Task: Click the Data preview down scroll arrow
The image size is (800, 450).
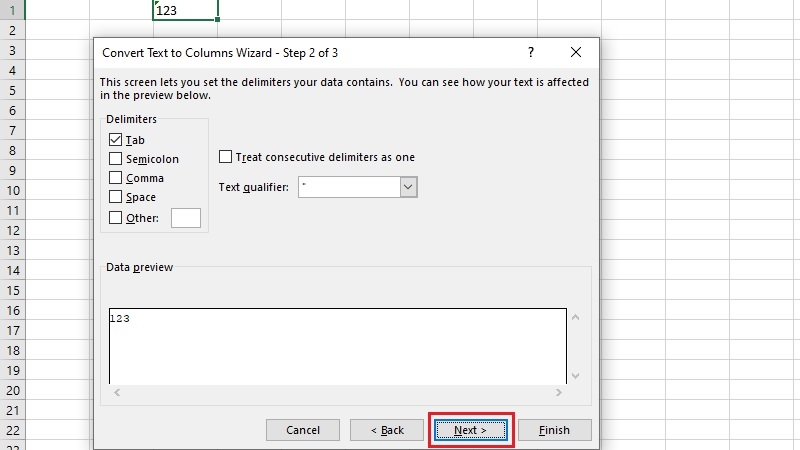Action: [576, 376]
